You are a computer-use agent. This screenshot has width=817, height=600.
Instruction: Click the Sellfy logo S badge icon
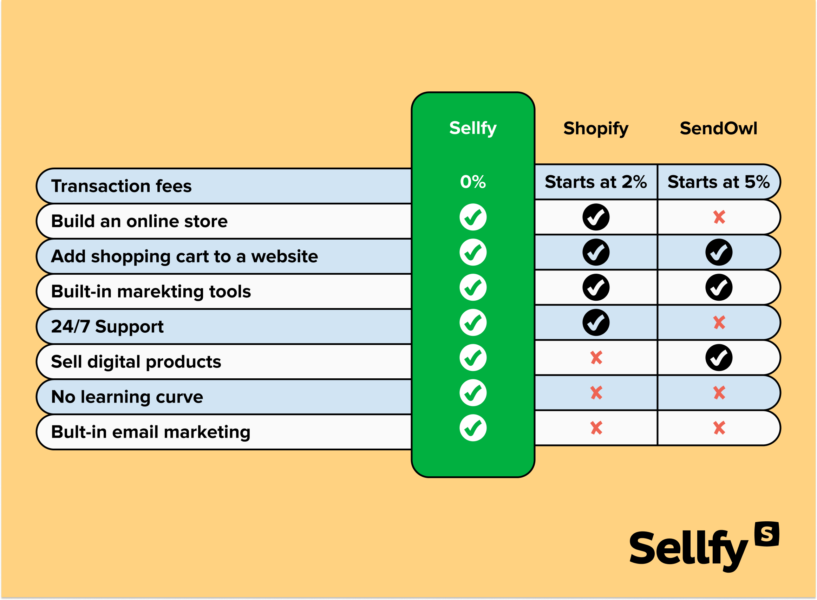pos(766,534)
